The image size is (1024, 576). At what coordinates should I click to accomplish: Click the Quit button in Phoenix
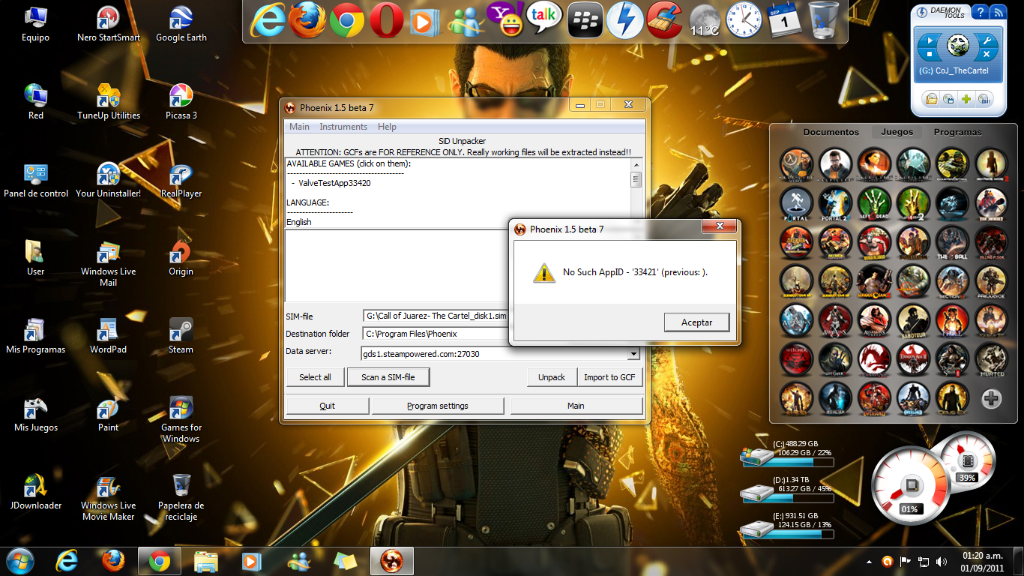(327, 406)
